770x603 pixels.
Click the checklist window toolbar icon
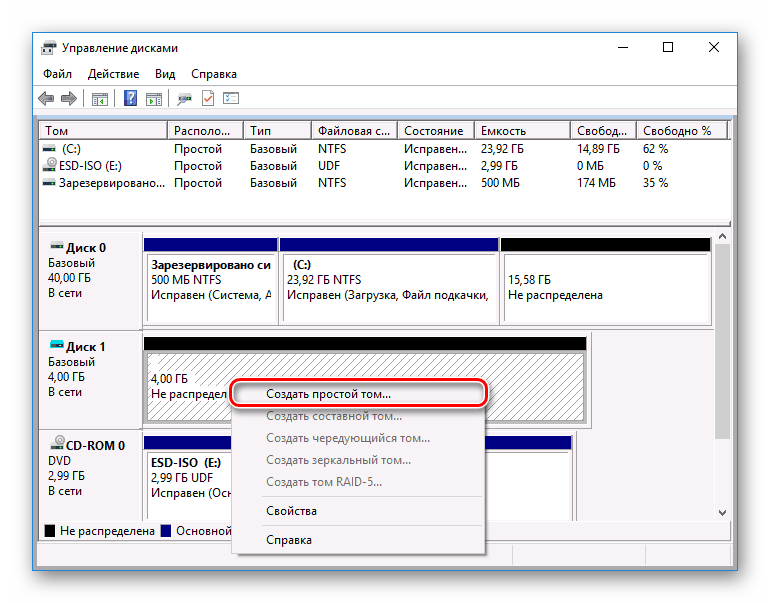coord(231,98)
